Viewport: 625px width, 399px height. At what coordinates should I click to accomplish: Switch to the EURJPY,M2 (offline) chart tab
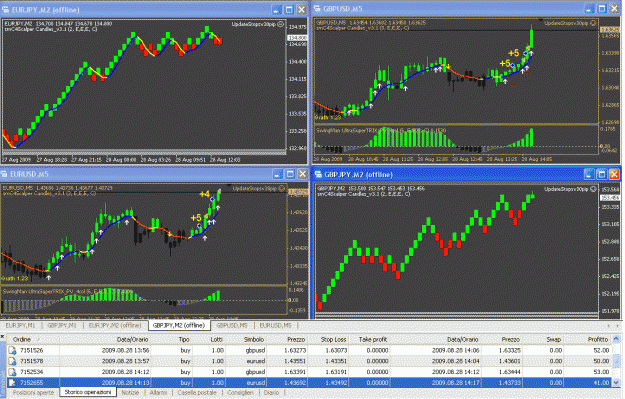pyautogui.click(x=115, y=326)
